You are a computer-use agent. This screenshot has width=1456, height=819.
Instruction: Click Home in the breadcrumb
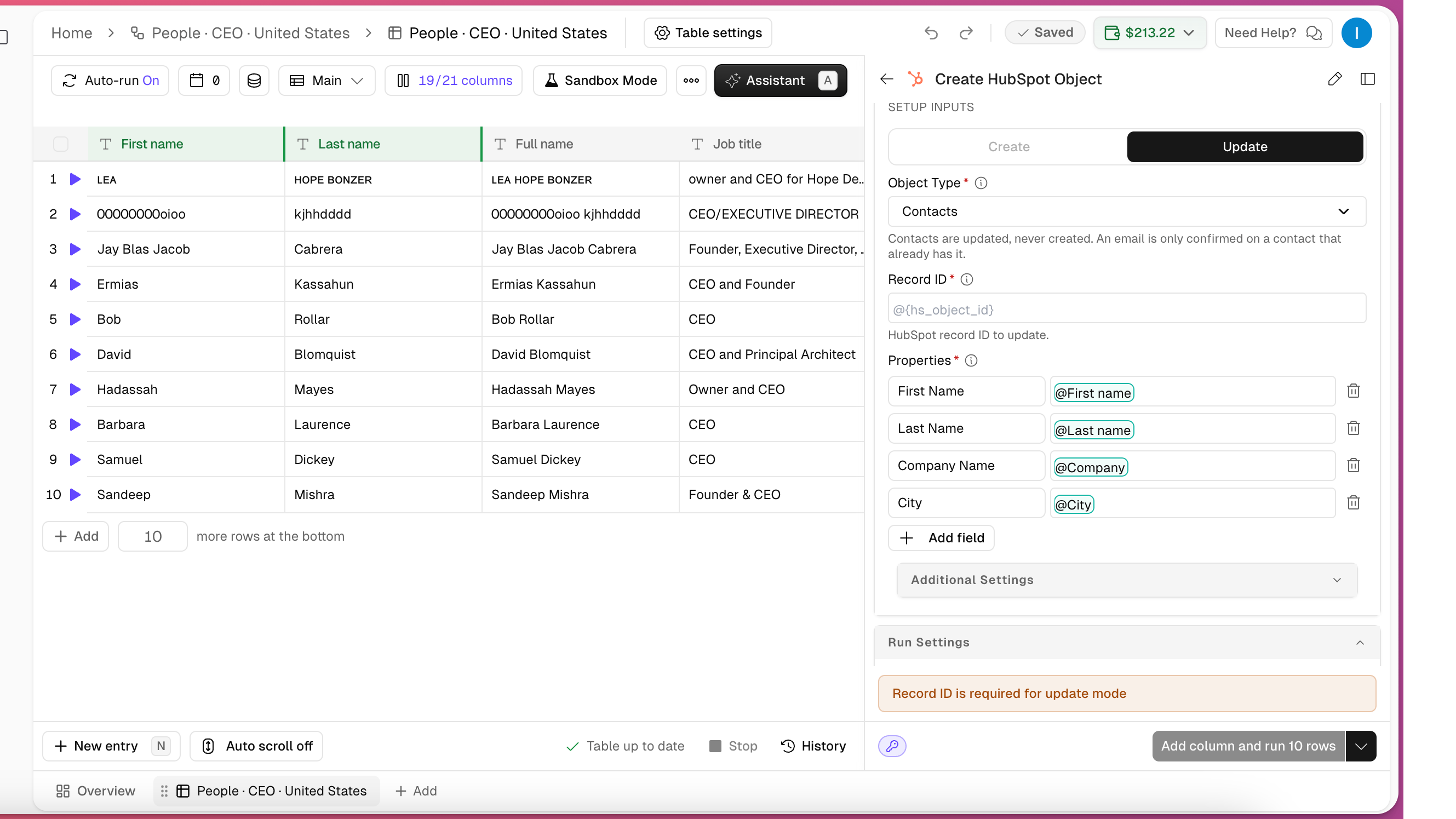pos(71,33)
